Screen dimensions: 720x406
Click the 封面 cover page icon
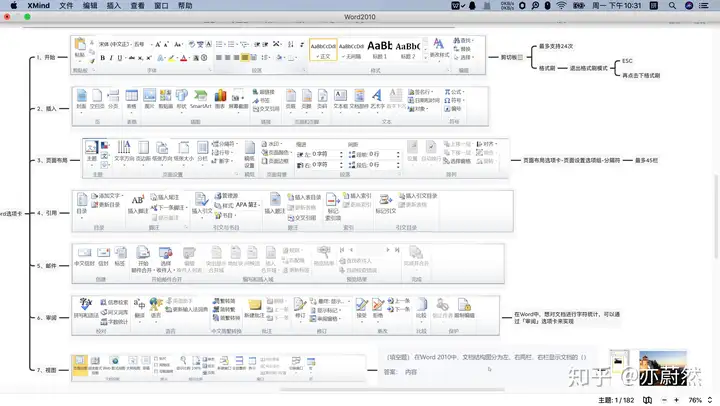click(81, 96)
